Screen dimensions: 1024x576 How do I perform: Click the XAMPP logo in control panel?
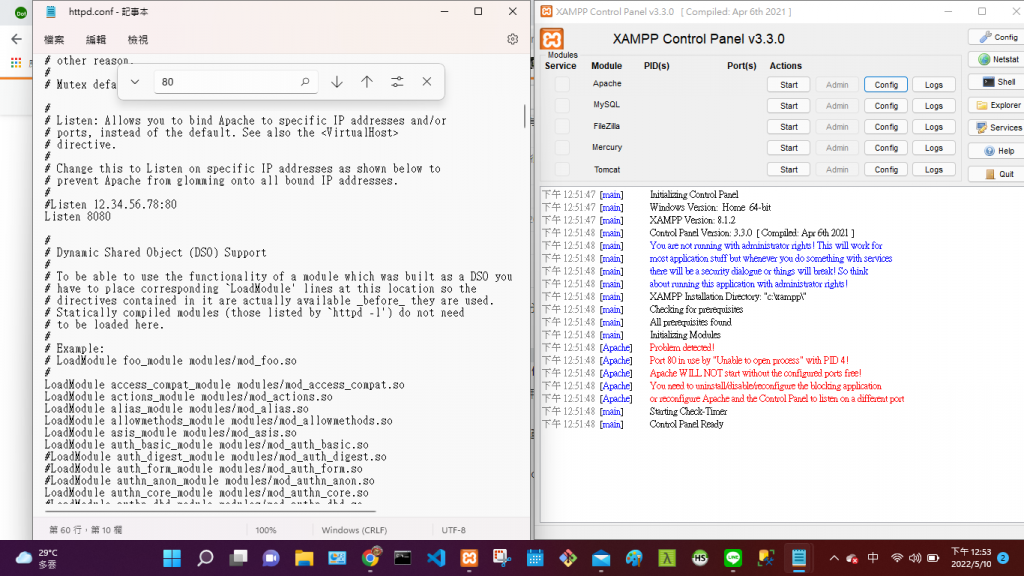(x=552, y=39)
